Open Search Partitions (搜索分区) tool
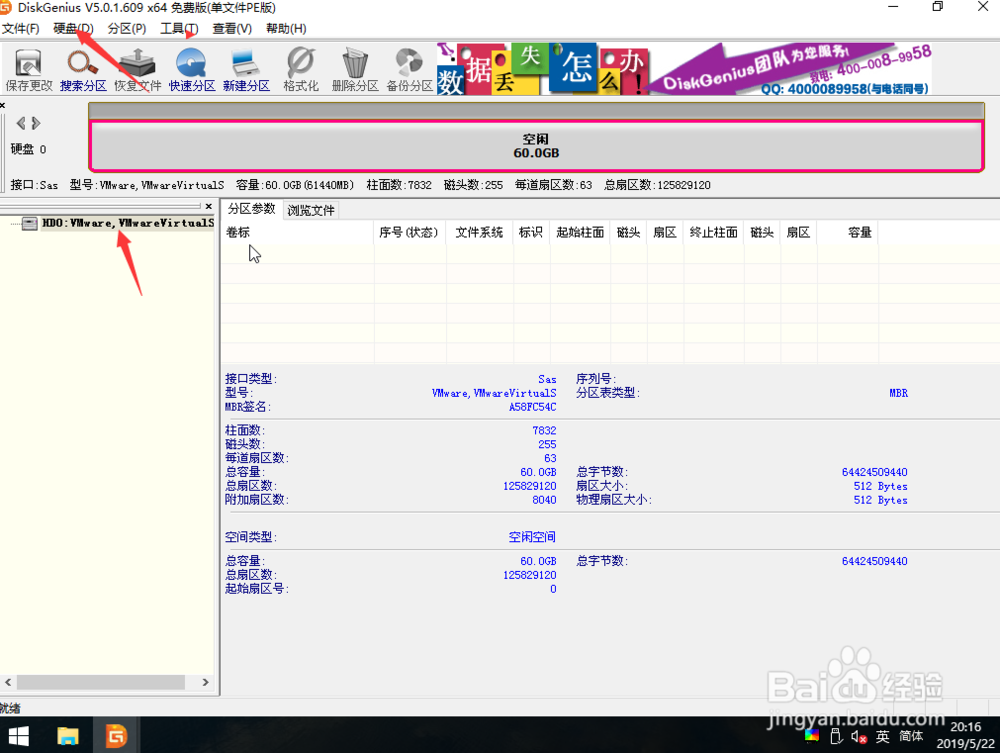Image resolution: width=1000 pixels, height=753 pixels. click(83, 69)
